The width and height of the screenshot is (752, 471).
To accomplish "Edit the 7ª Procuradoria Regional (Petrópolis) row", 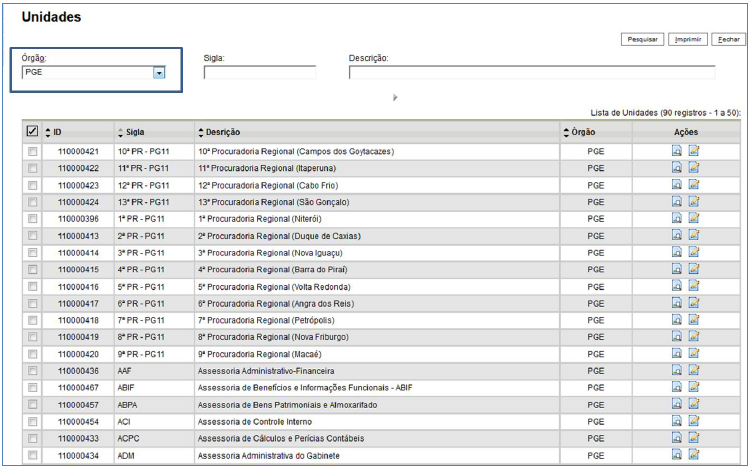I will [693, 320].
